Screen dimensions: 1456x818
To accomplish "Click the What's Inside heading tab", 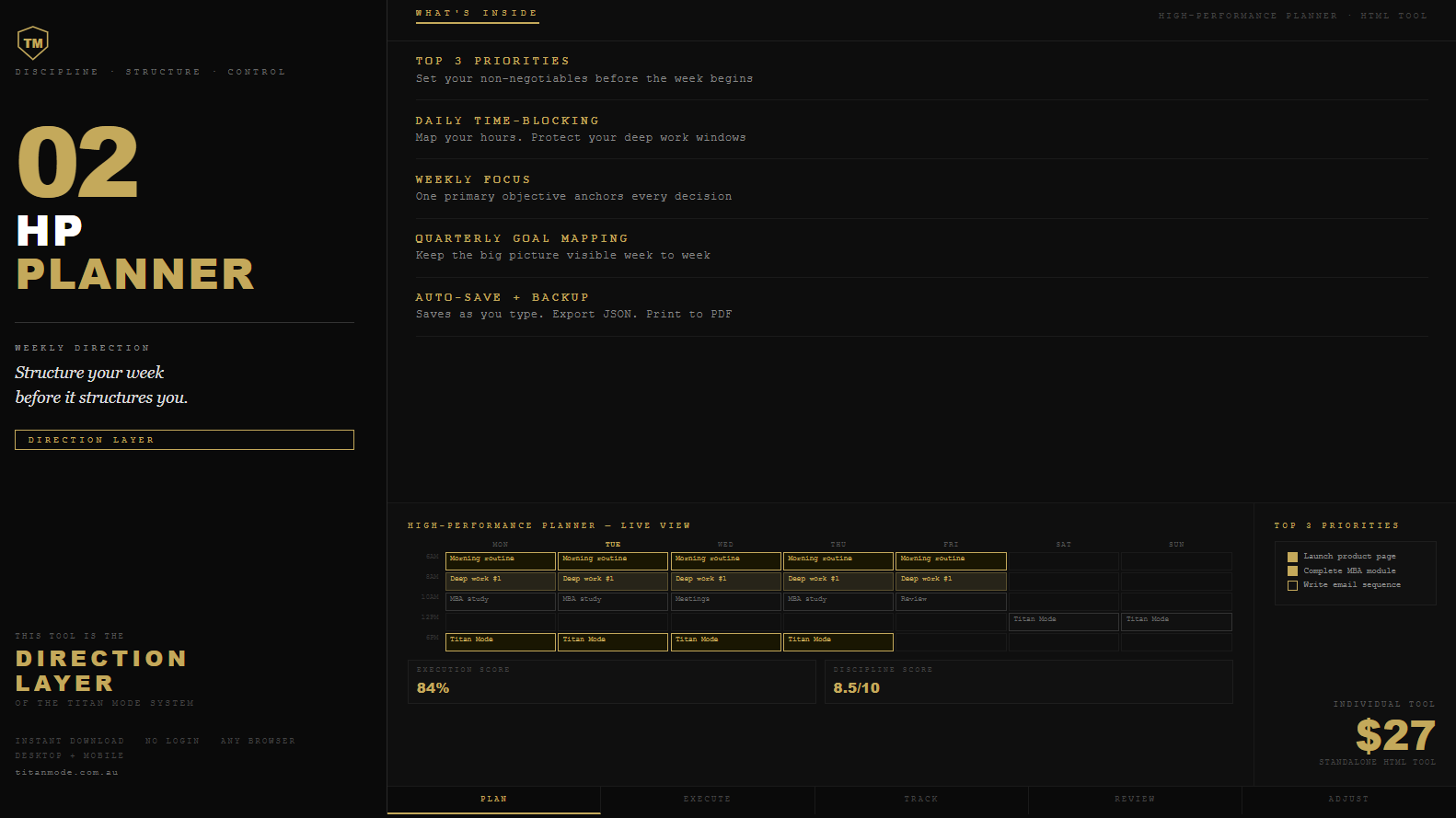I will (x=477, y=14).
